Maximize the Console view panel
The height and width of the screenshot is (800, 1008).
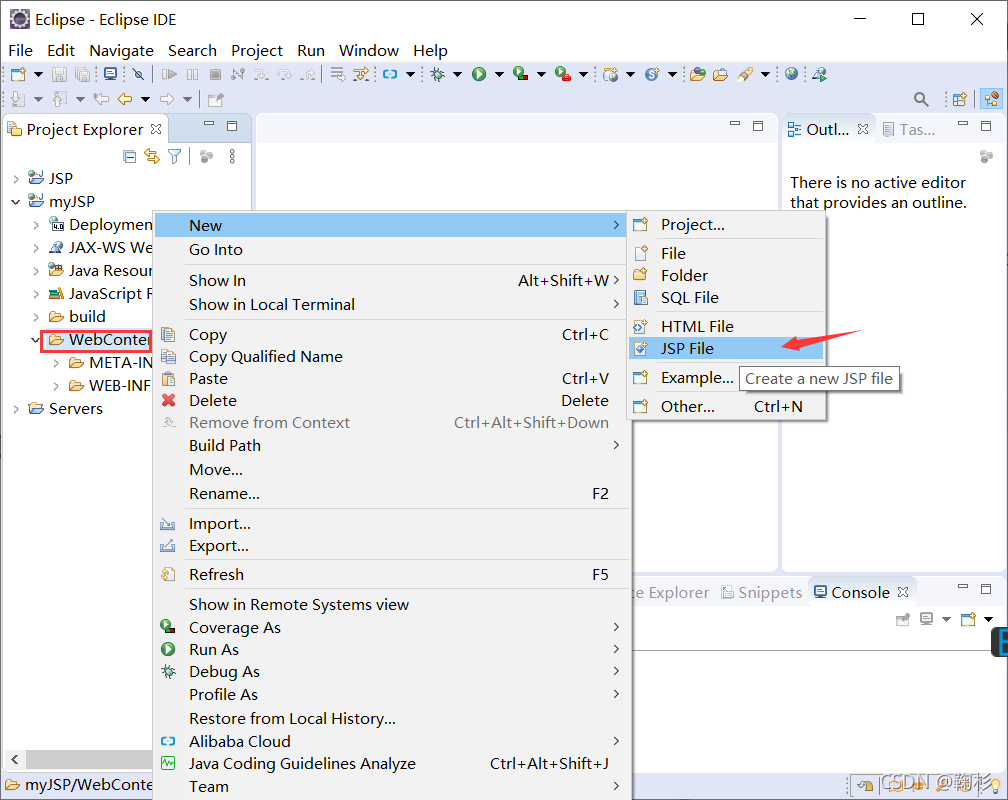(986, 588)
